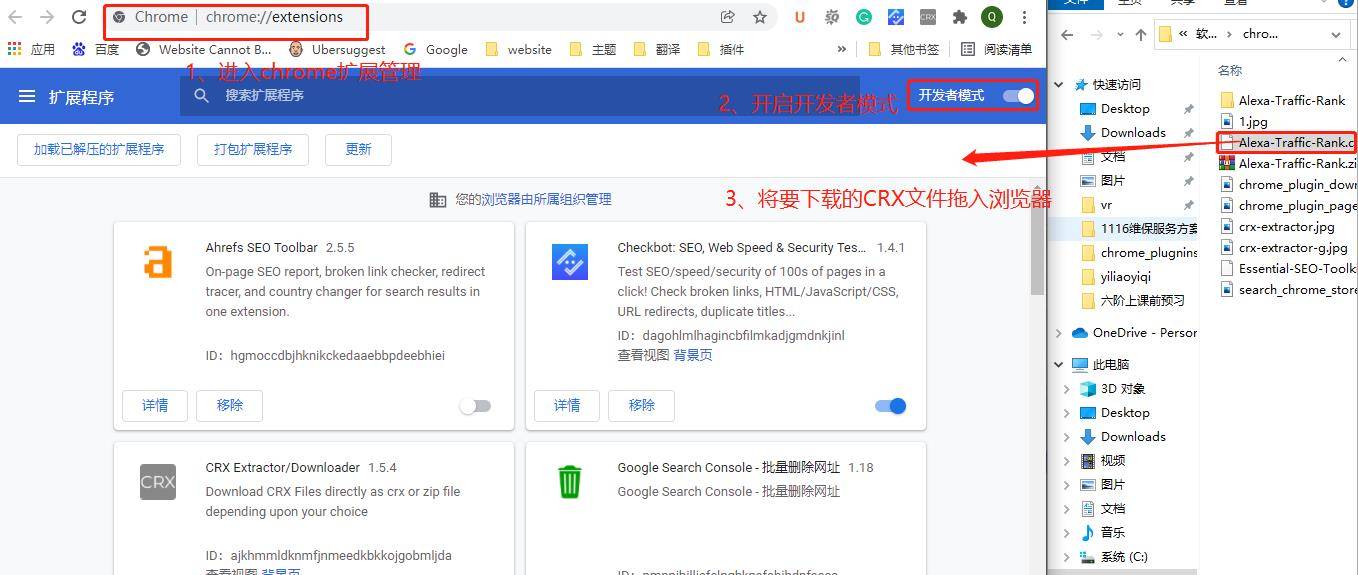Expand the Explorer address bar dropdown
Image resolution: width=1358 pixels, height=575 pixels.
1337,34
